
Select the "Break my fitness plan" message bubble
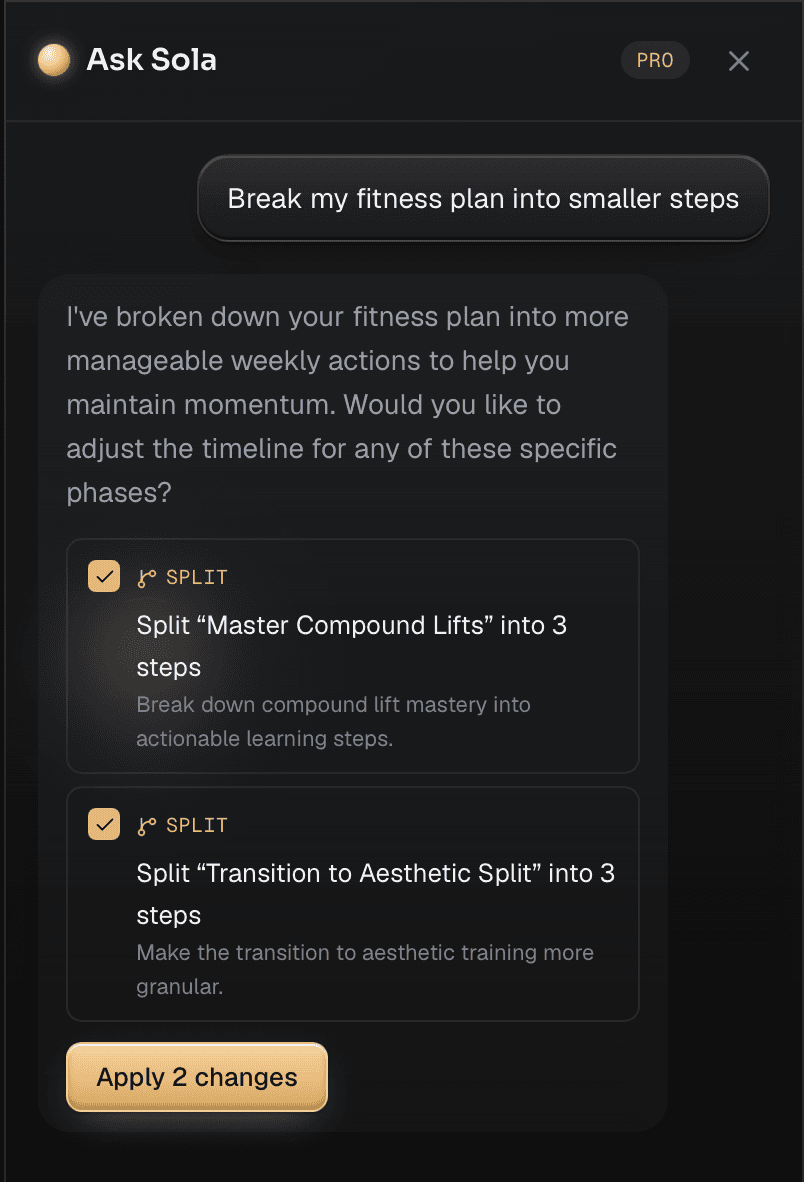click(x=483, y=199)
